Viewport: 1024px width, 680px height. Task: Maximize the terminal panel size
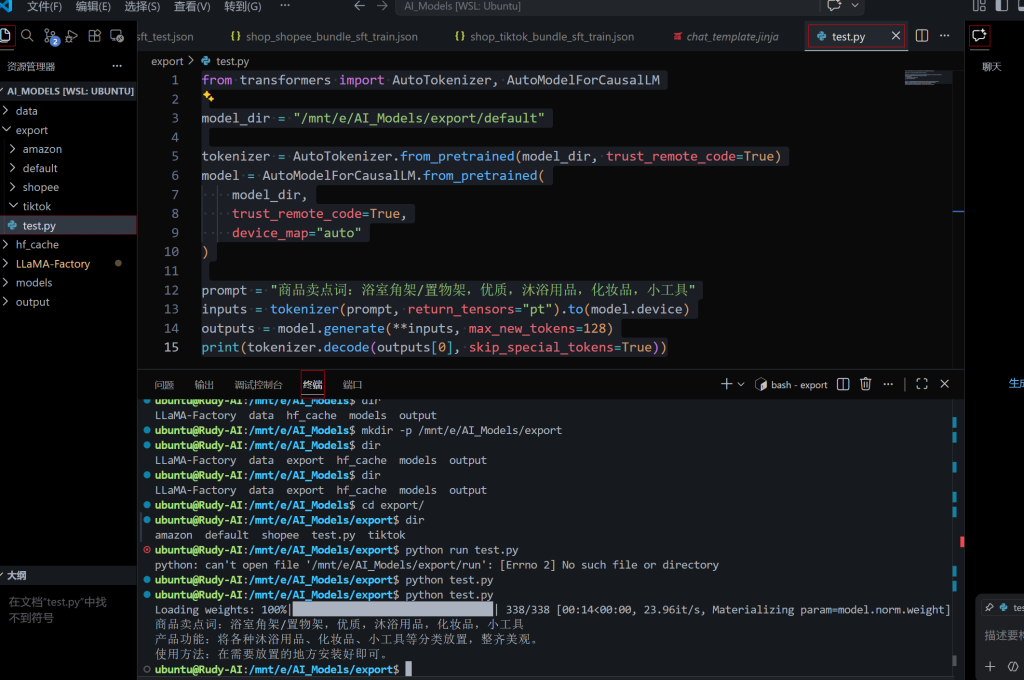point(922,384)
